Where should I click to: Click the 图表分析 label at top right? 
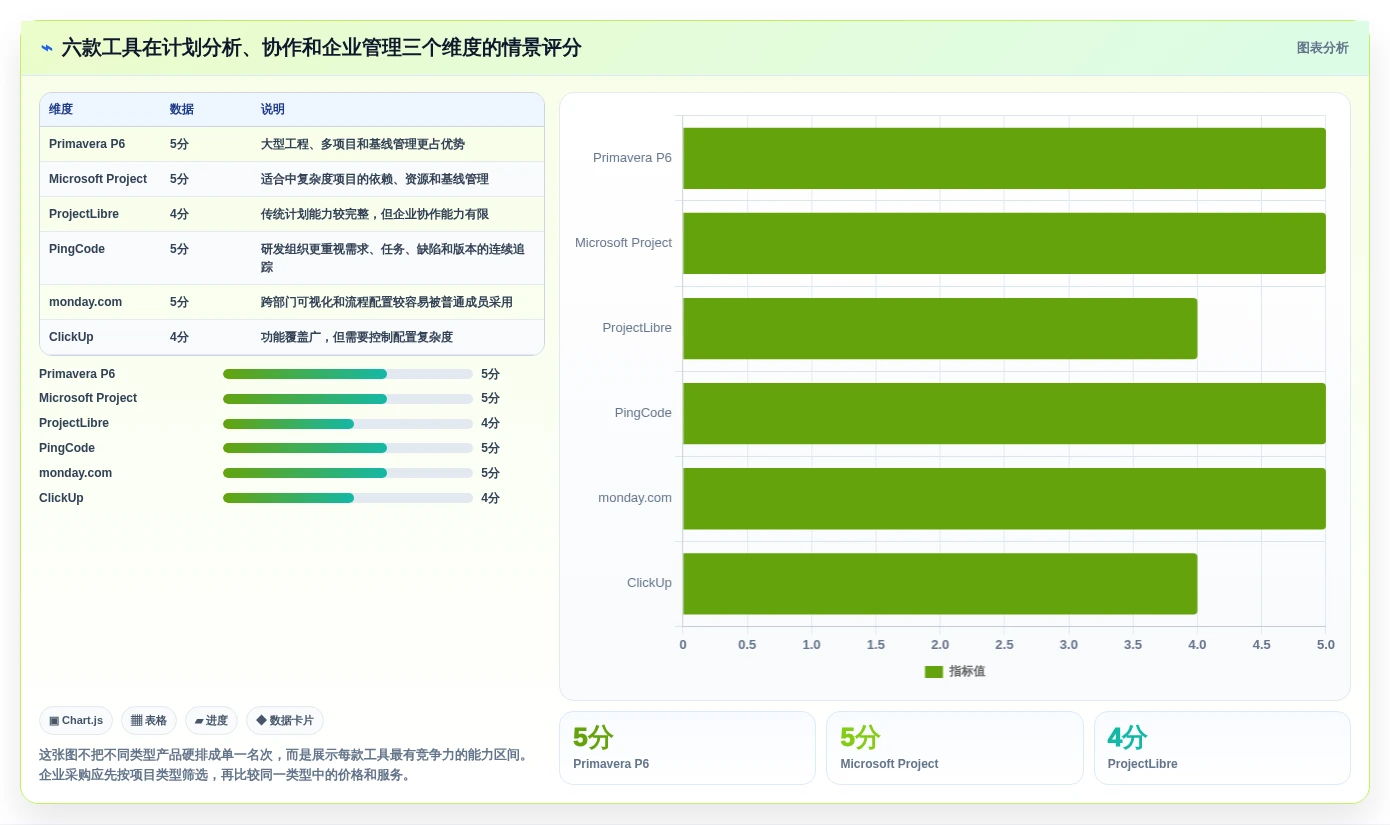click(x=1322, y=48)
